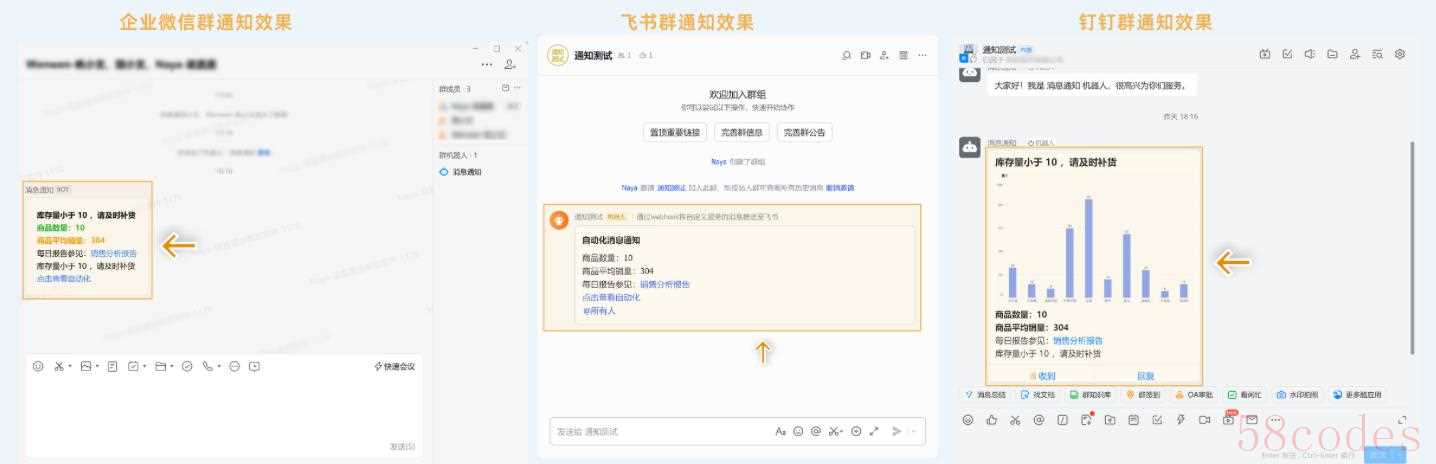Open 更多酷应用 in DingTalk quick bar

[x=1357, y=395]
